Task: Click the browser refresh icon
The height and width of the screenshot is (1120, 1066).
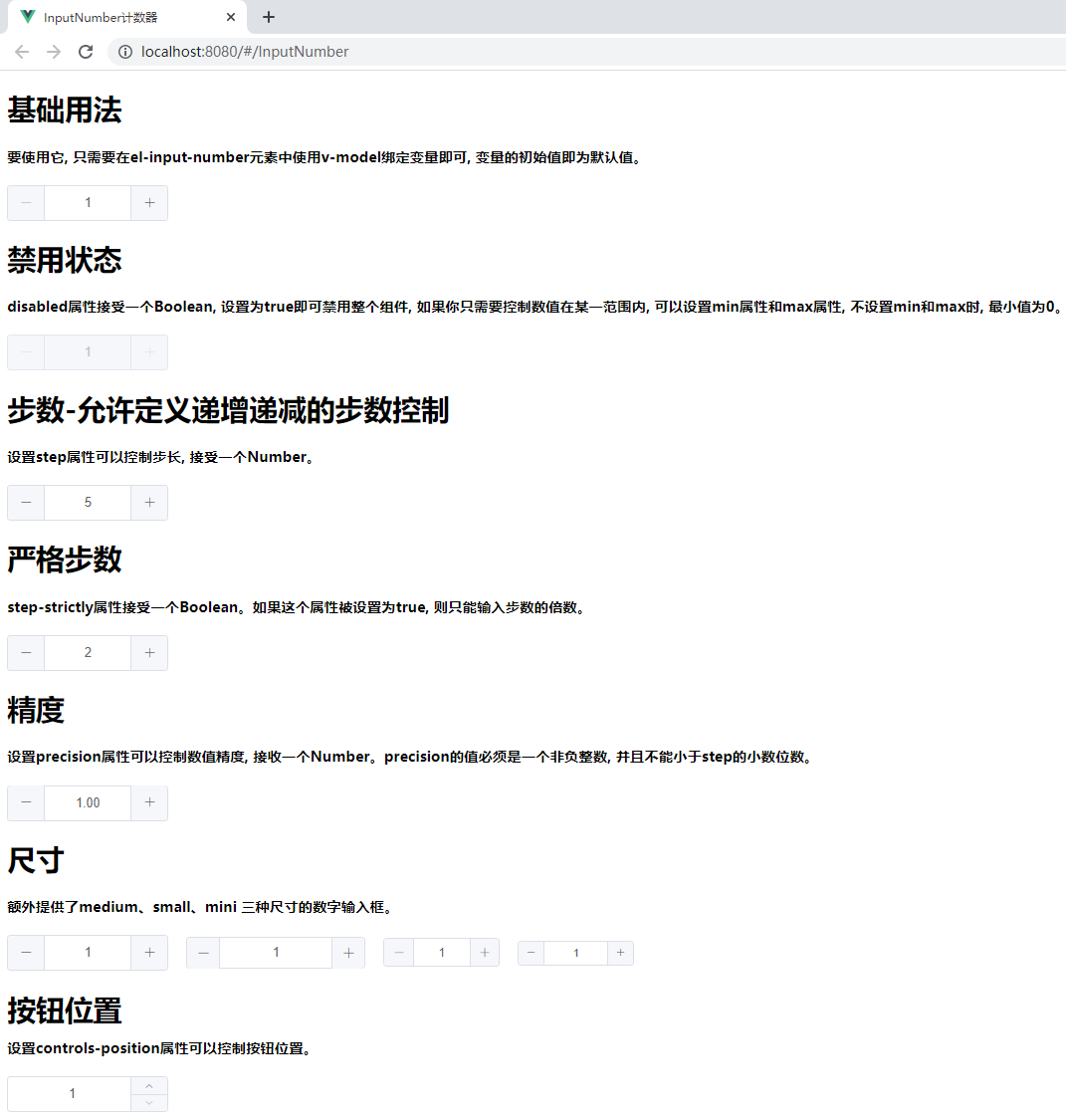Action: point(85,51)
